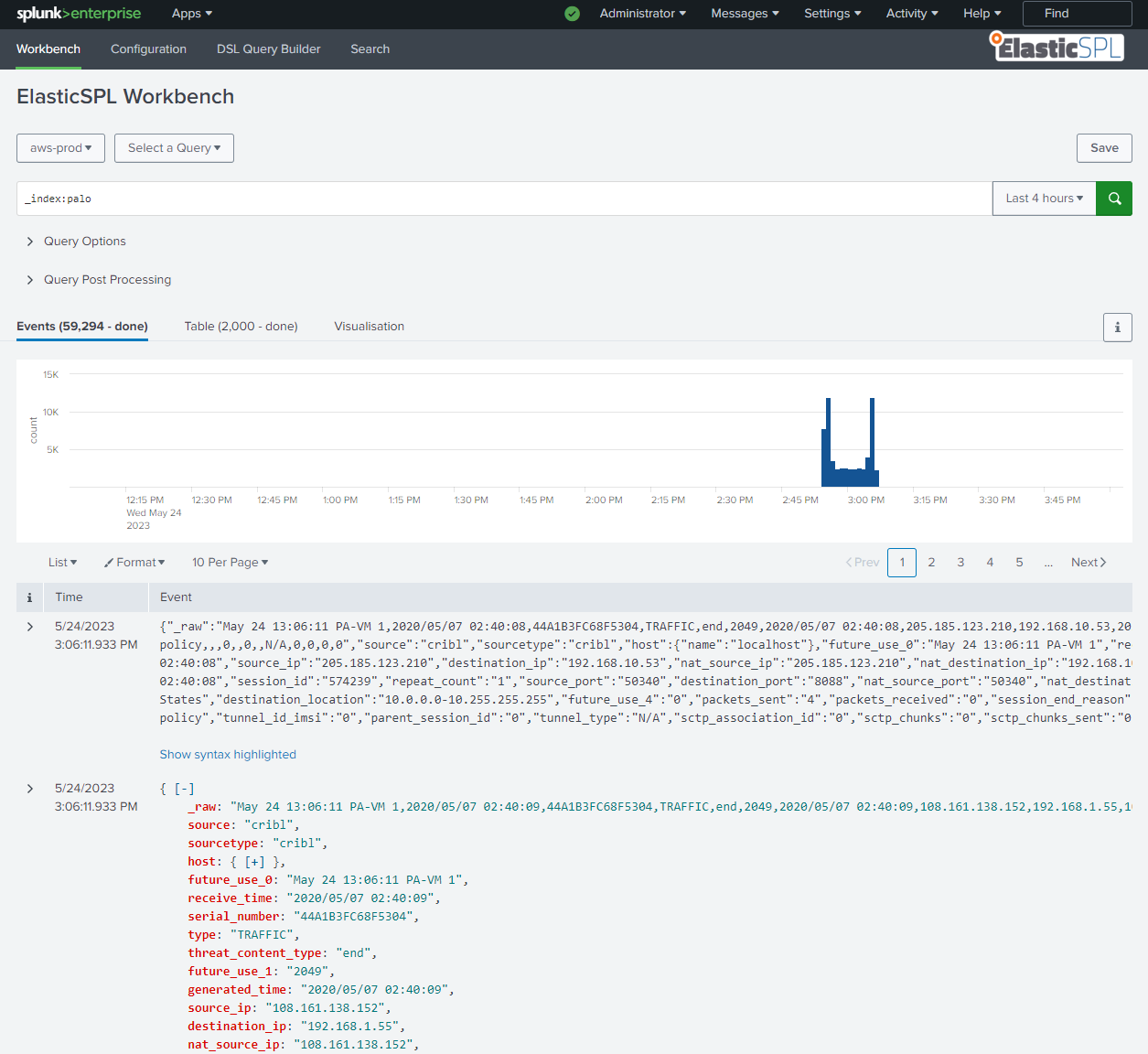Open the aws-prod environment dropdown

(x=60, y=147)
